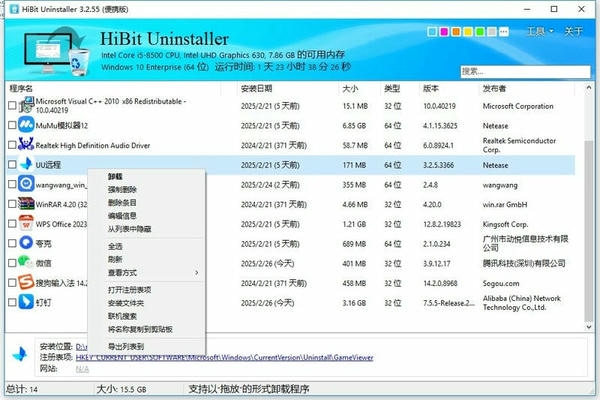The image size is (600, 400).
Task: Click the UU远程 row icon in list
Action: point(26,164)
